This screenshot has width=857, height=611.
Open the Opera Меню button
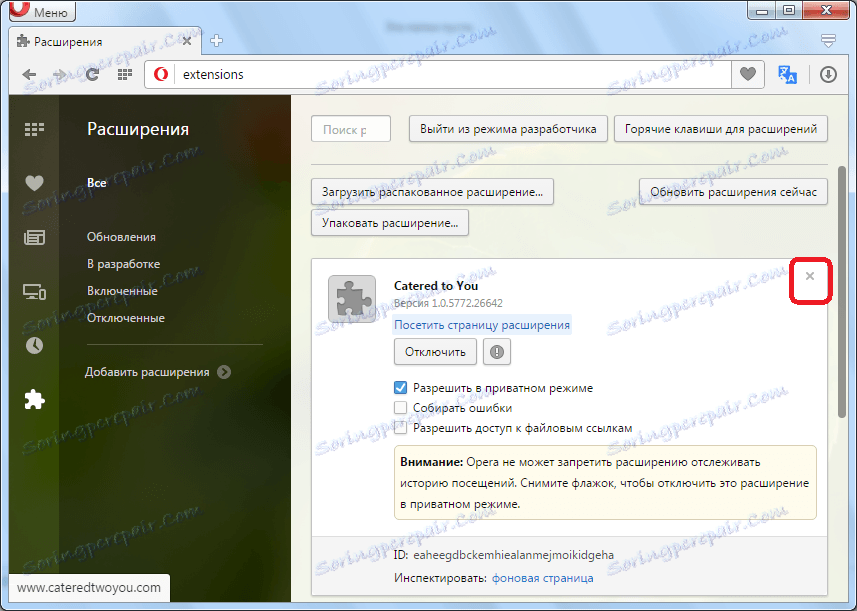point(43,10)
